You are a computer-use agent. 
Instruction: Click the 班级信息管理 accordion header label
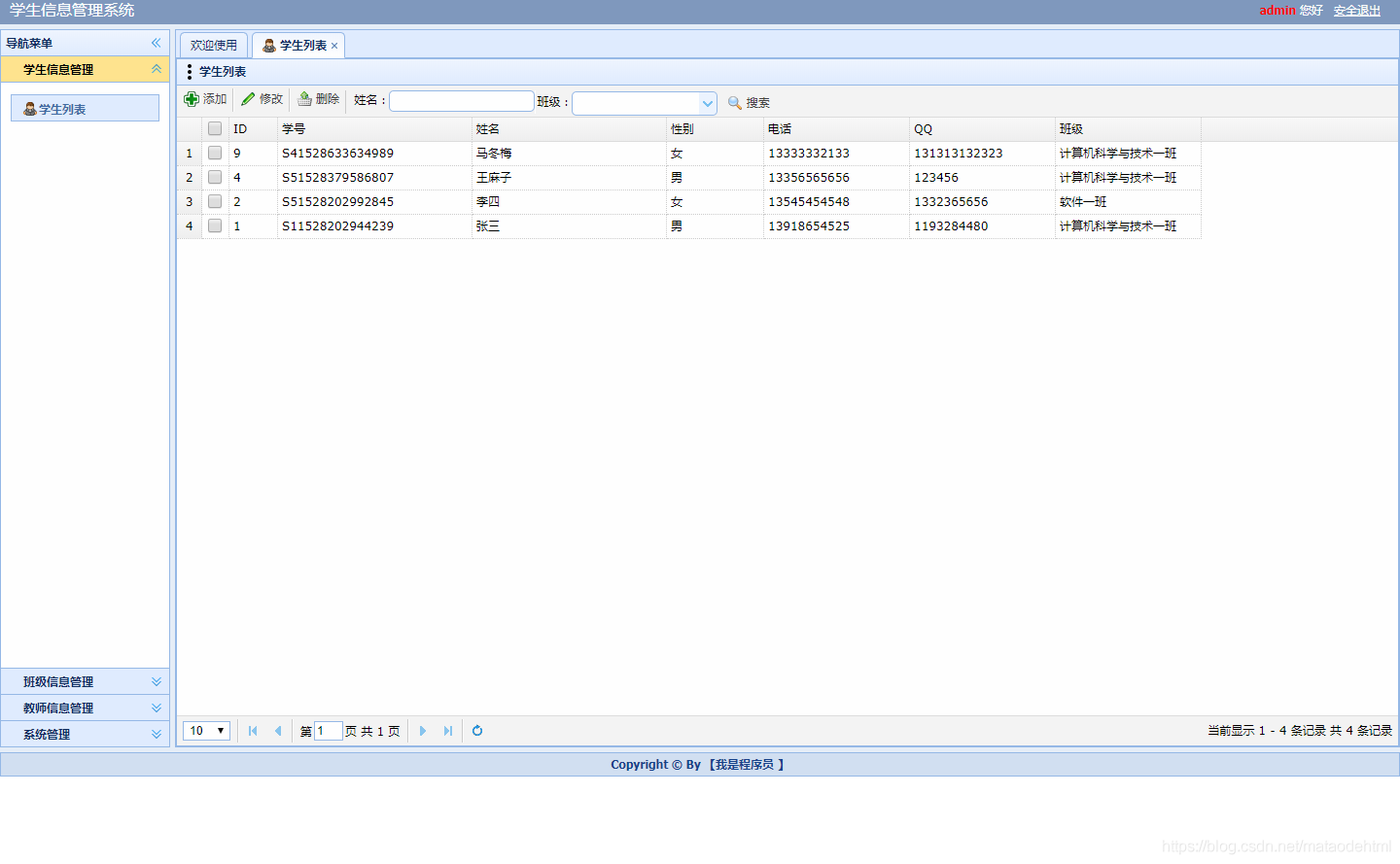point(58,681)
